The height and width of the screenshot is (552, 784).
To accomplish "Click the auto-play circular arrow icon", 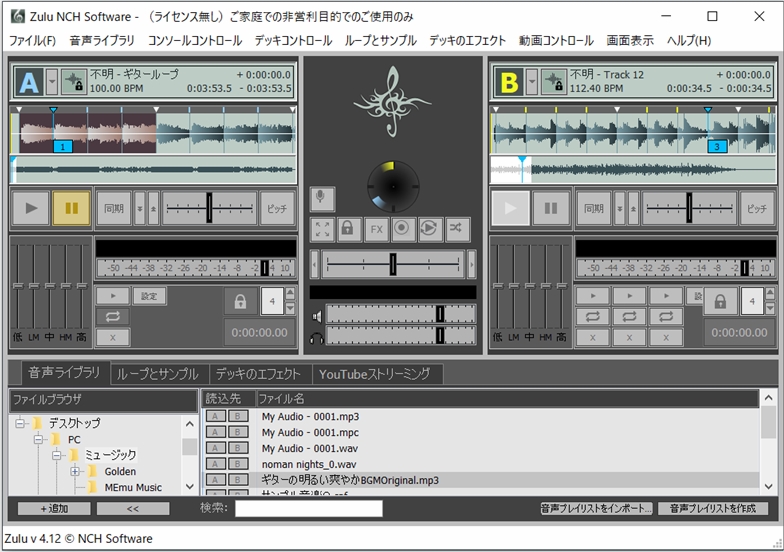I will (x=430, y=229).
